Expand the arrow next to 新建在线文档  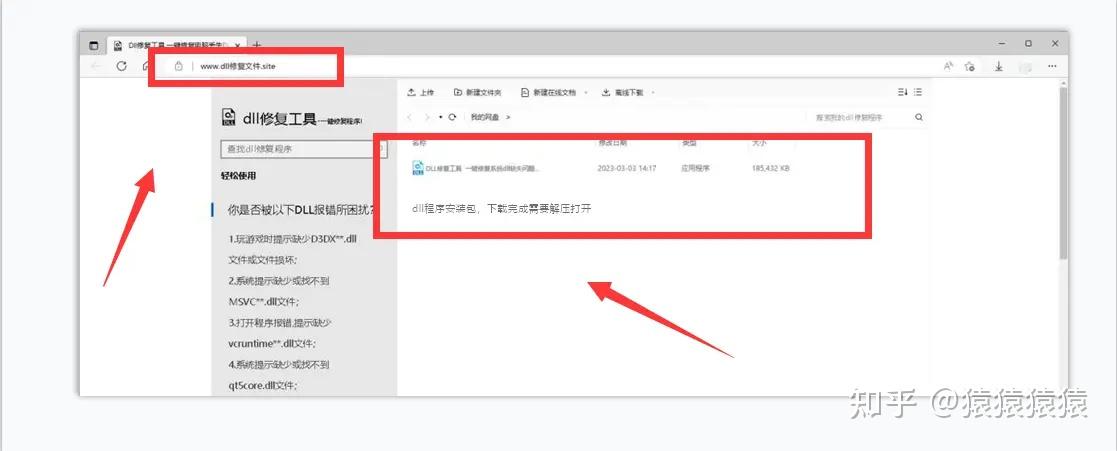click(586, 93)
